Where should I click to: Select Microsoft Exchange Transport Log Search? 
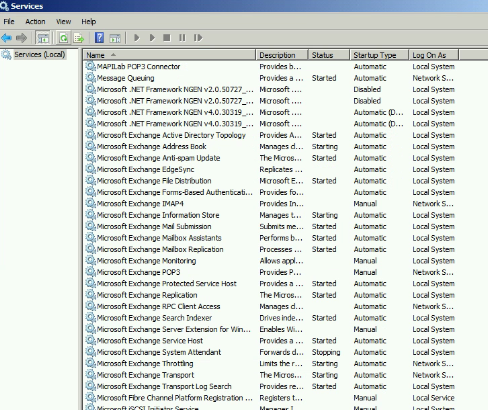pos(164,386)
